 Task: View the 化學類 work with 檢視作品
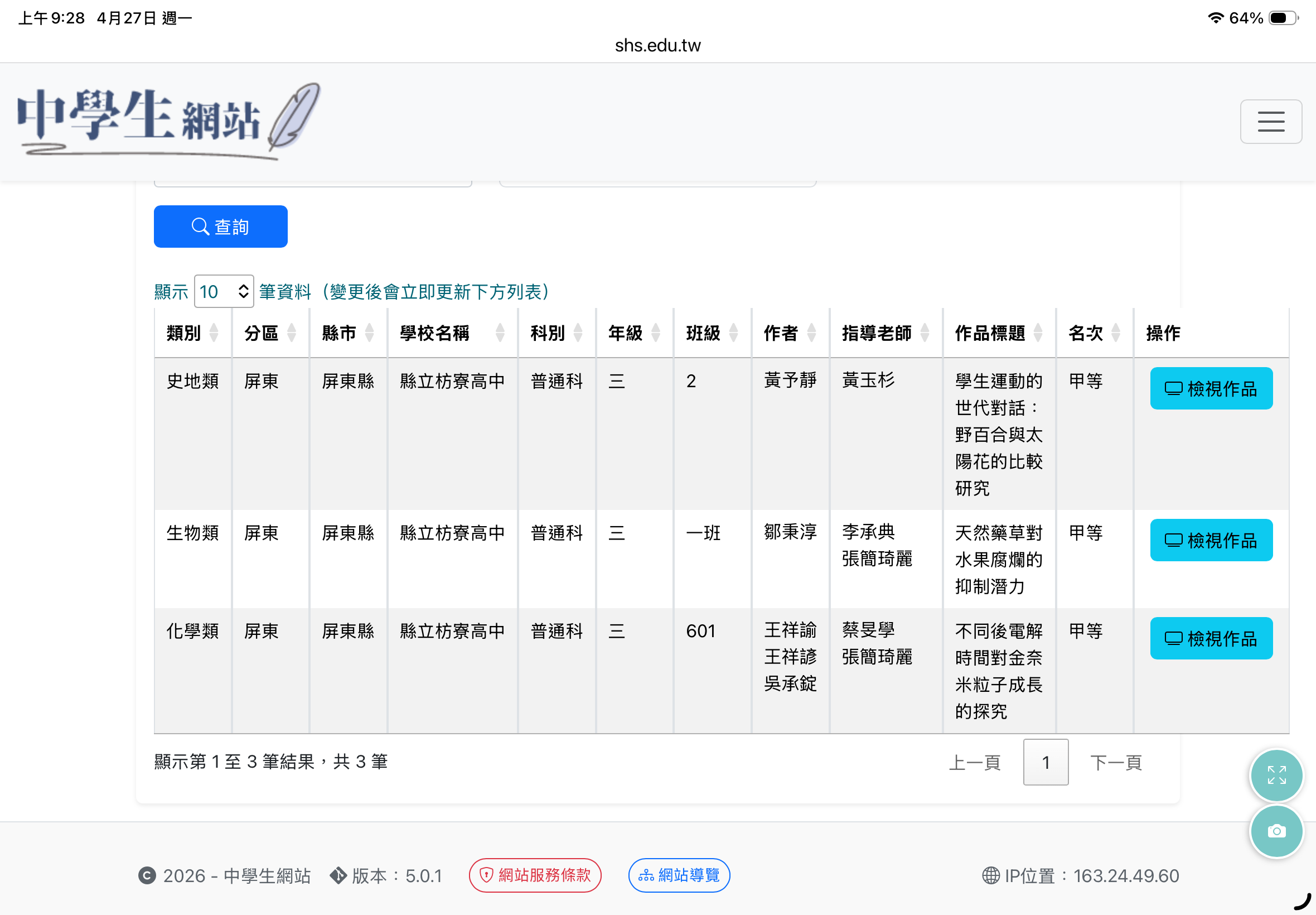point(1211,638)
